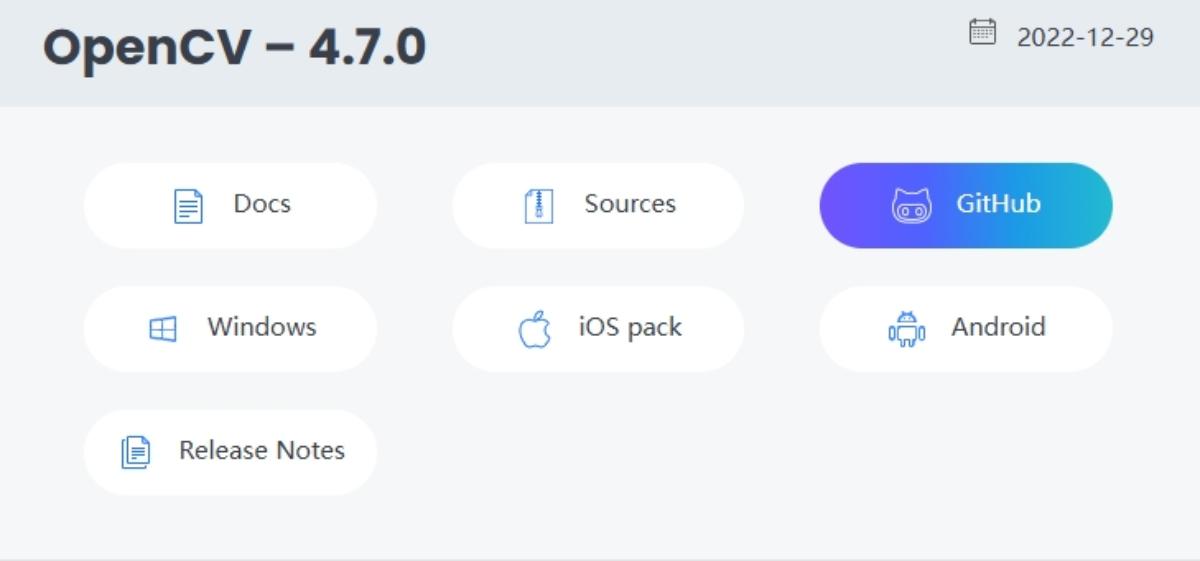
Task: Click the Docs document icon
Action: point(188,206)
